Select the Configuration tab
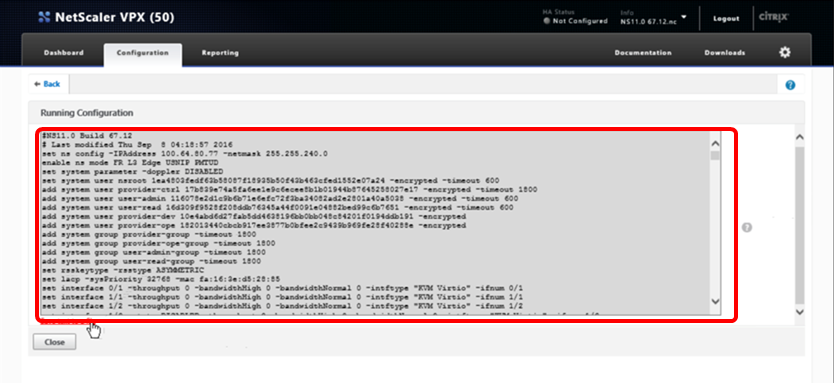Viewport: 834px width, 383px height. click(x=143, y=53)
